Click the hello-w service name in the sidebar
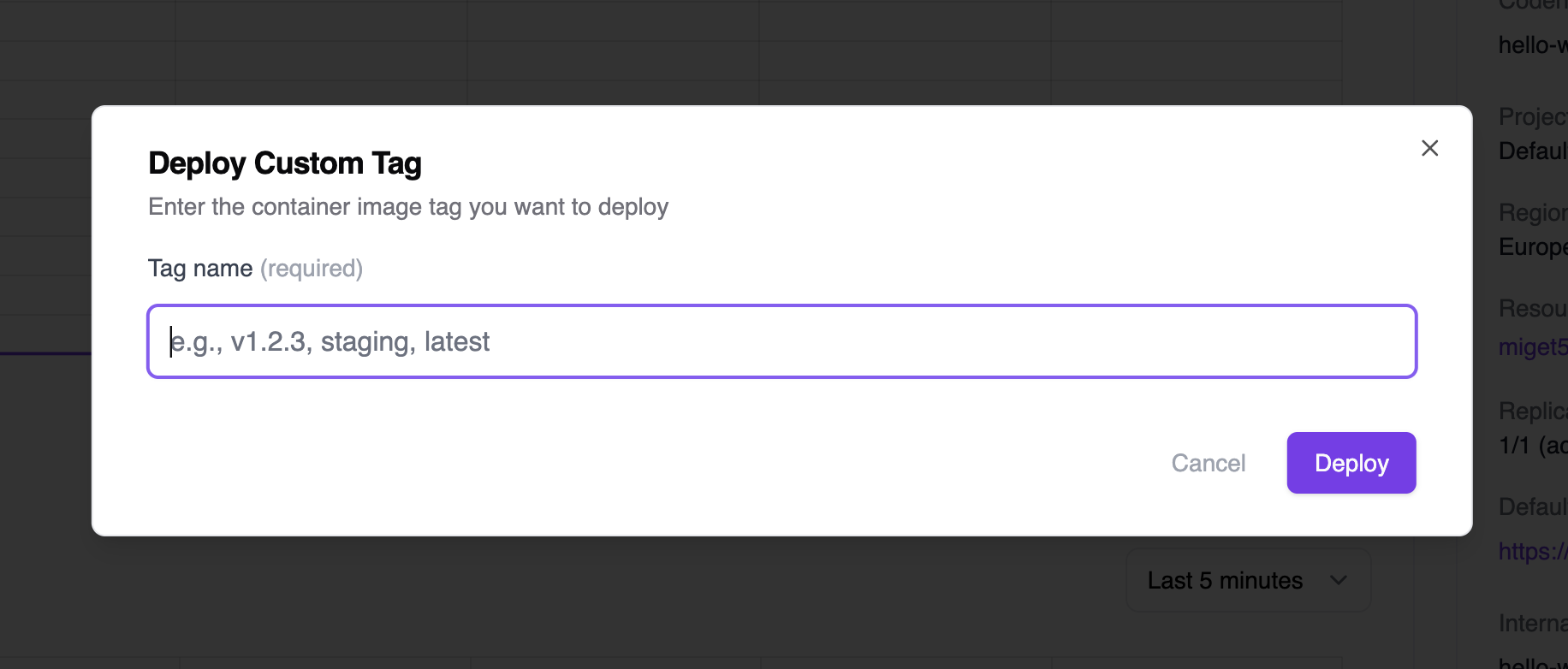The height and width of the screenshot is (669, 1568). tap(1530, 44)
